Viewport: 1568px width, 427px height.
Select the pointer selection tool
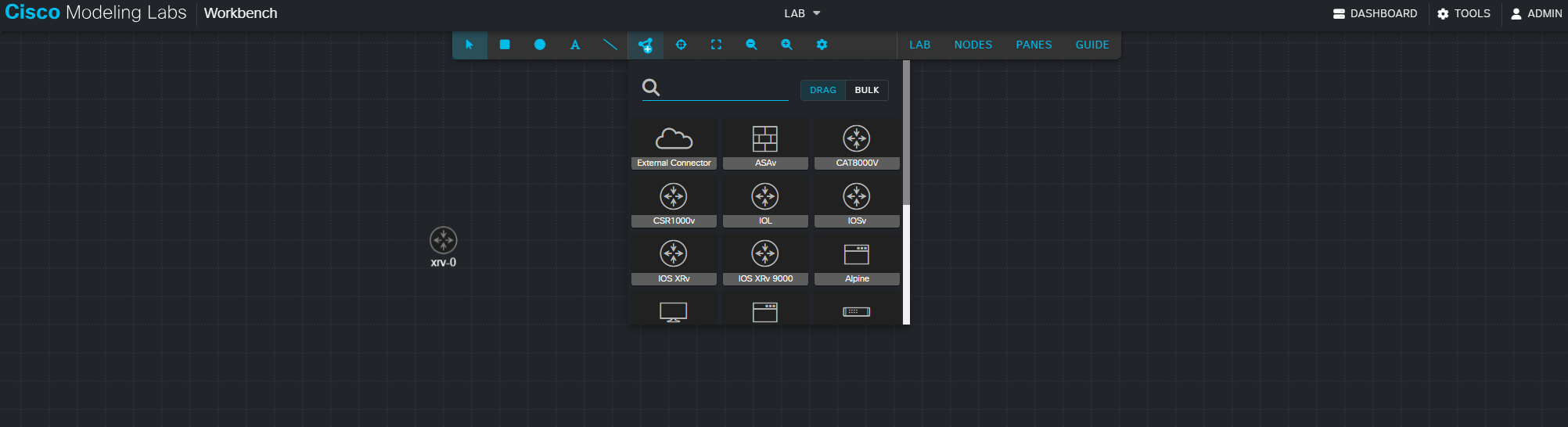coord(469,45)
